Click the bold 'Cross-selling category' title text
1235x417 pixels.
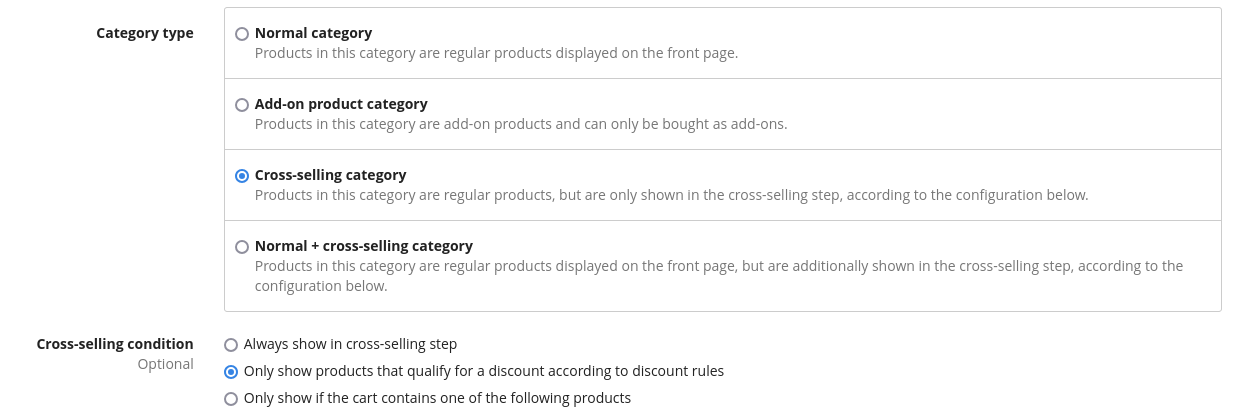click(x=330, y=175)
